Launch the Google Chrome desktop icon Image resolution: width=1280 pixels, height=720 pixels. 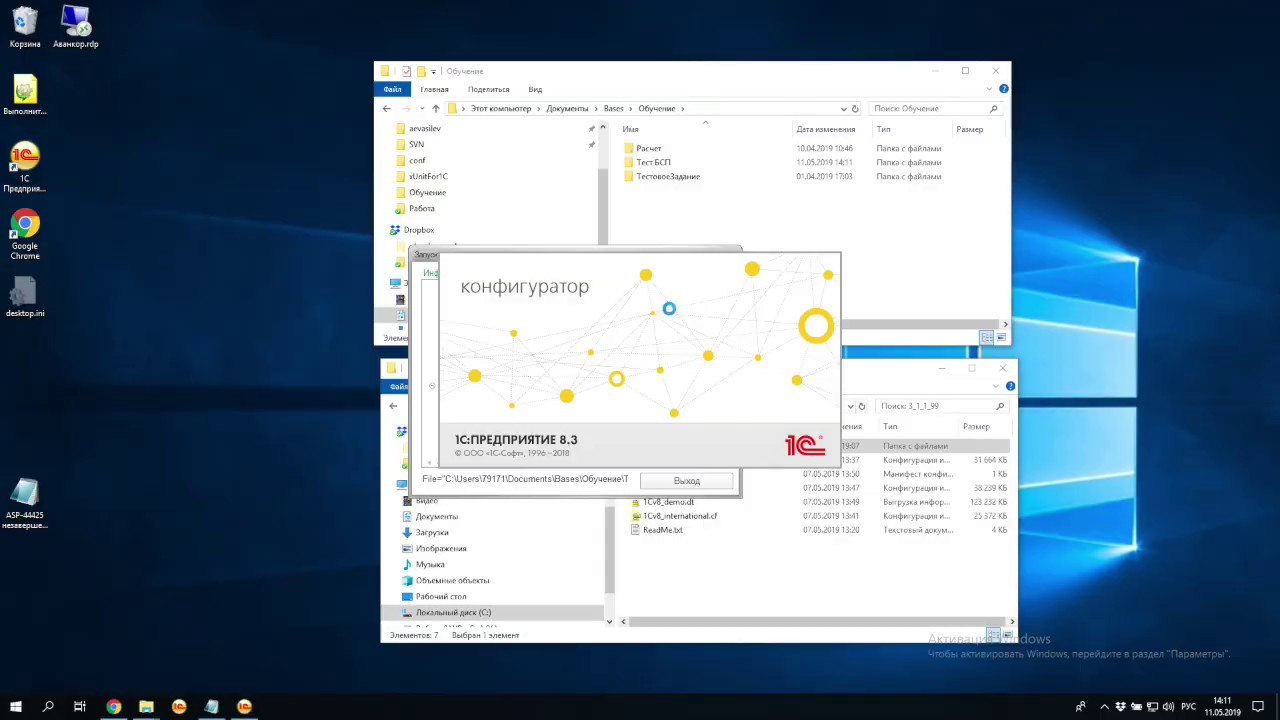(25, 235)
